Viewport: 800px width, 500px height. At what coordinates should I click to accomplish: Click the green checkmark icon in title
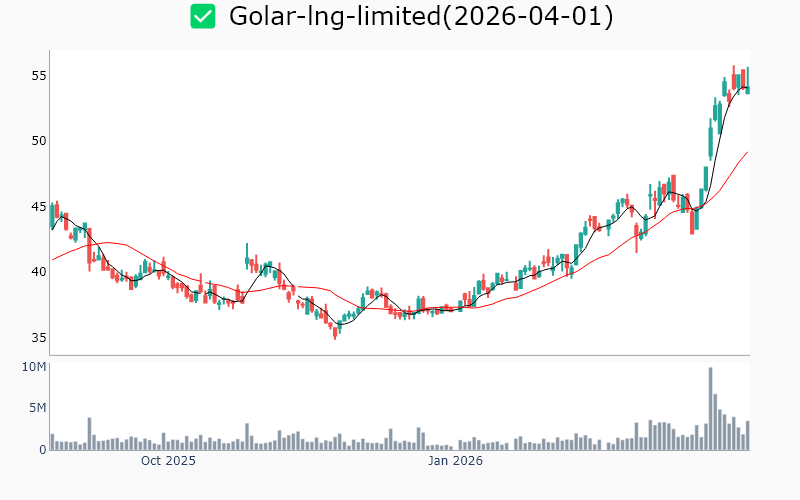203,17
